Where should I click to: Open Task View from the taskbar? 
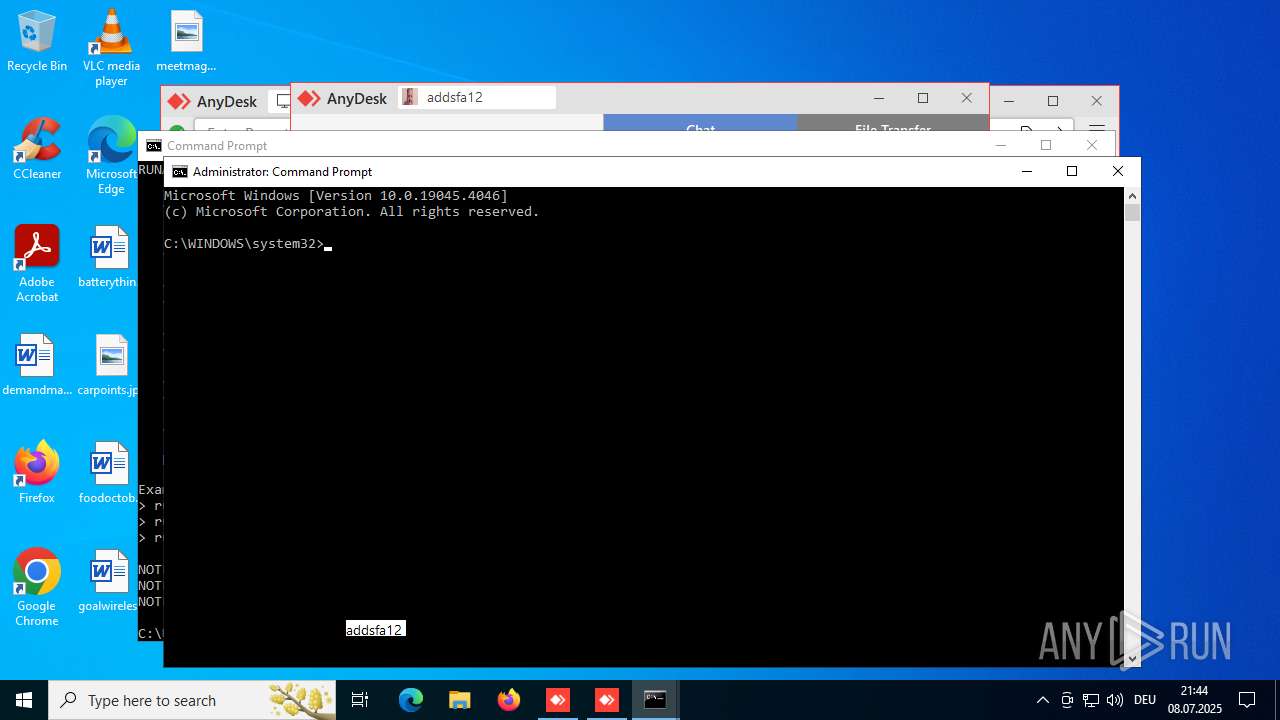tap(360, 700)
